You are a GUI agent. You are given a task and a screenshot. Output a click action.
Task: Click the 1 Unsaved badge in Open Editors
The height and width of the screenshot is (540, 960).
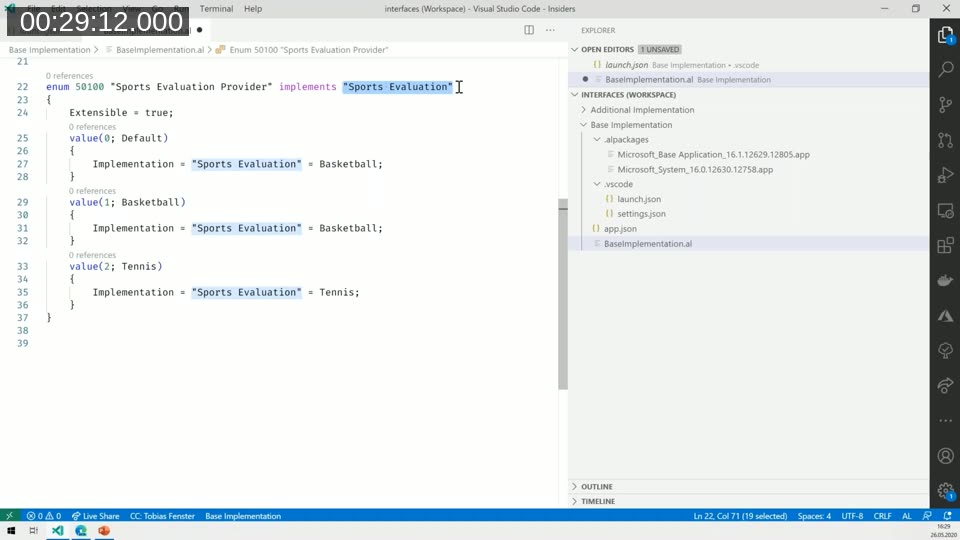click(x=659, y=50)
